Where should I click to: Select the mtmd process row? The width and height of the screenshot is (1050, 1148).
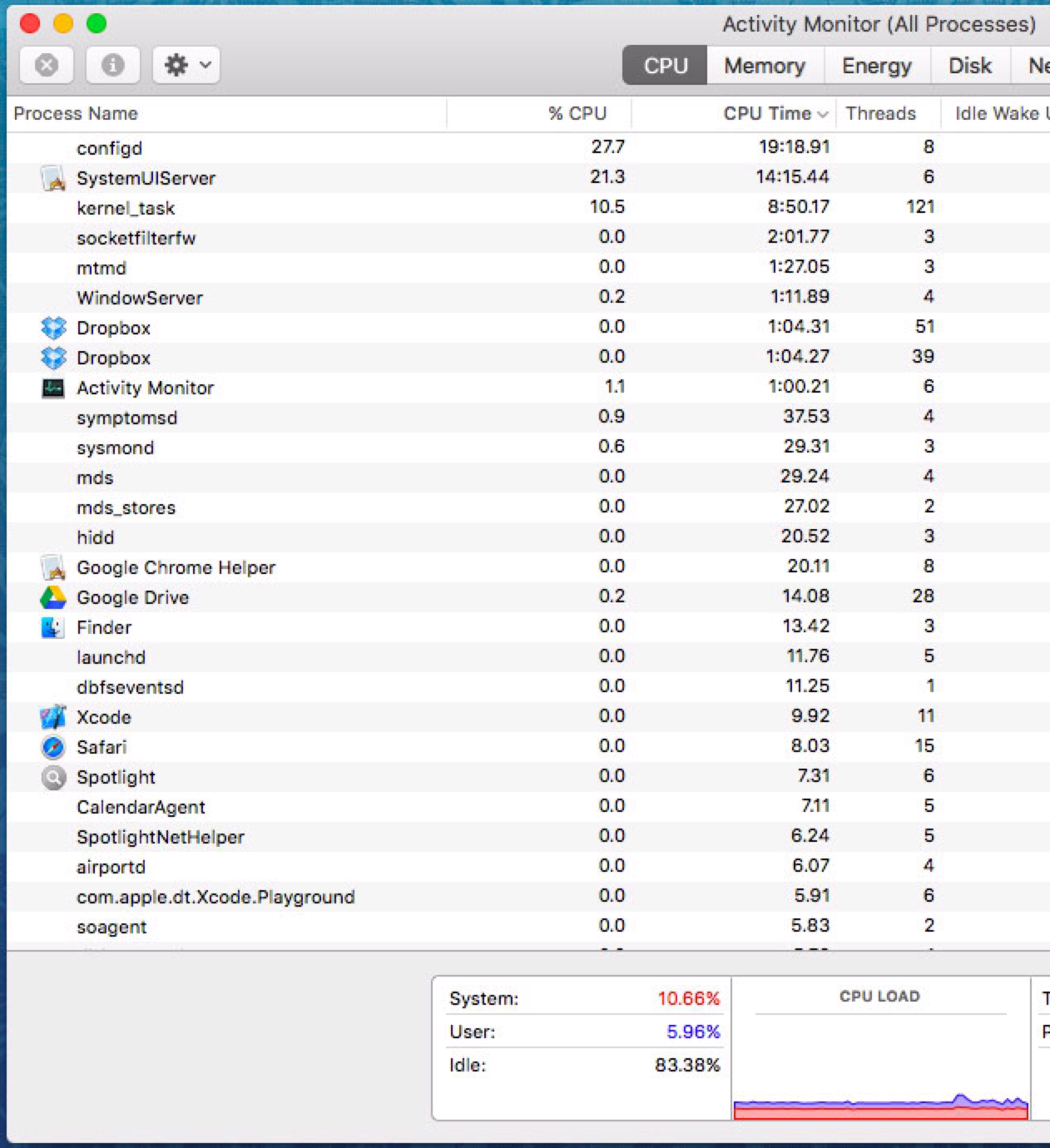(528, 268)
